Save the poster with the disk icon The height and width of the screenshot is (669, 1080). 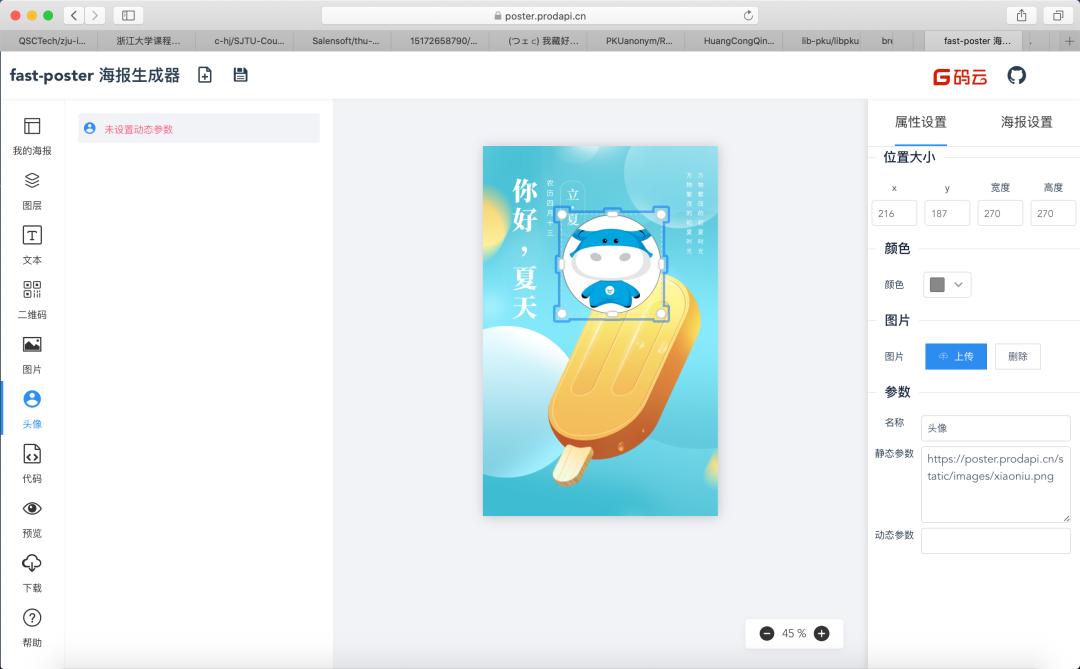tap(240, 75)
